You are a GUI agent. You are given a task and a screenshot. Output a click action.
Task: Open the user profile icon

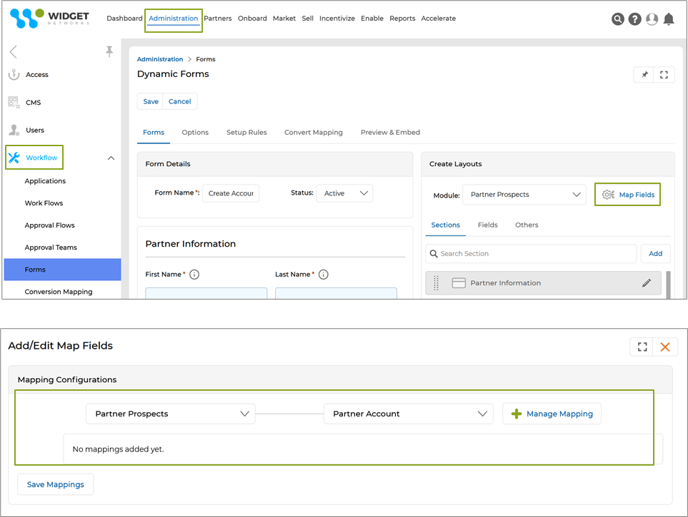click(x=652, y=19)
